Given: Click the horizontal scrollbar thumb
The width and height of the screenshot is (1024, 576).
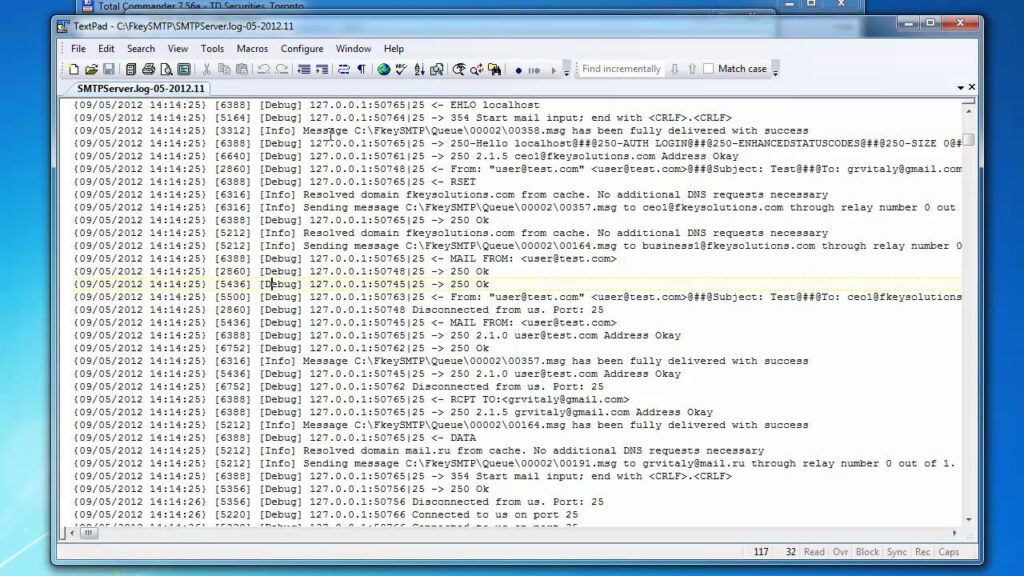Looking at the screenshot, I should click(x=88, y=533).
